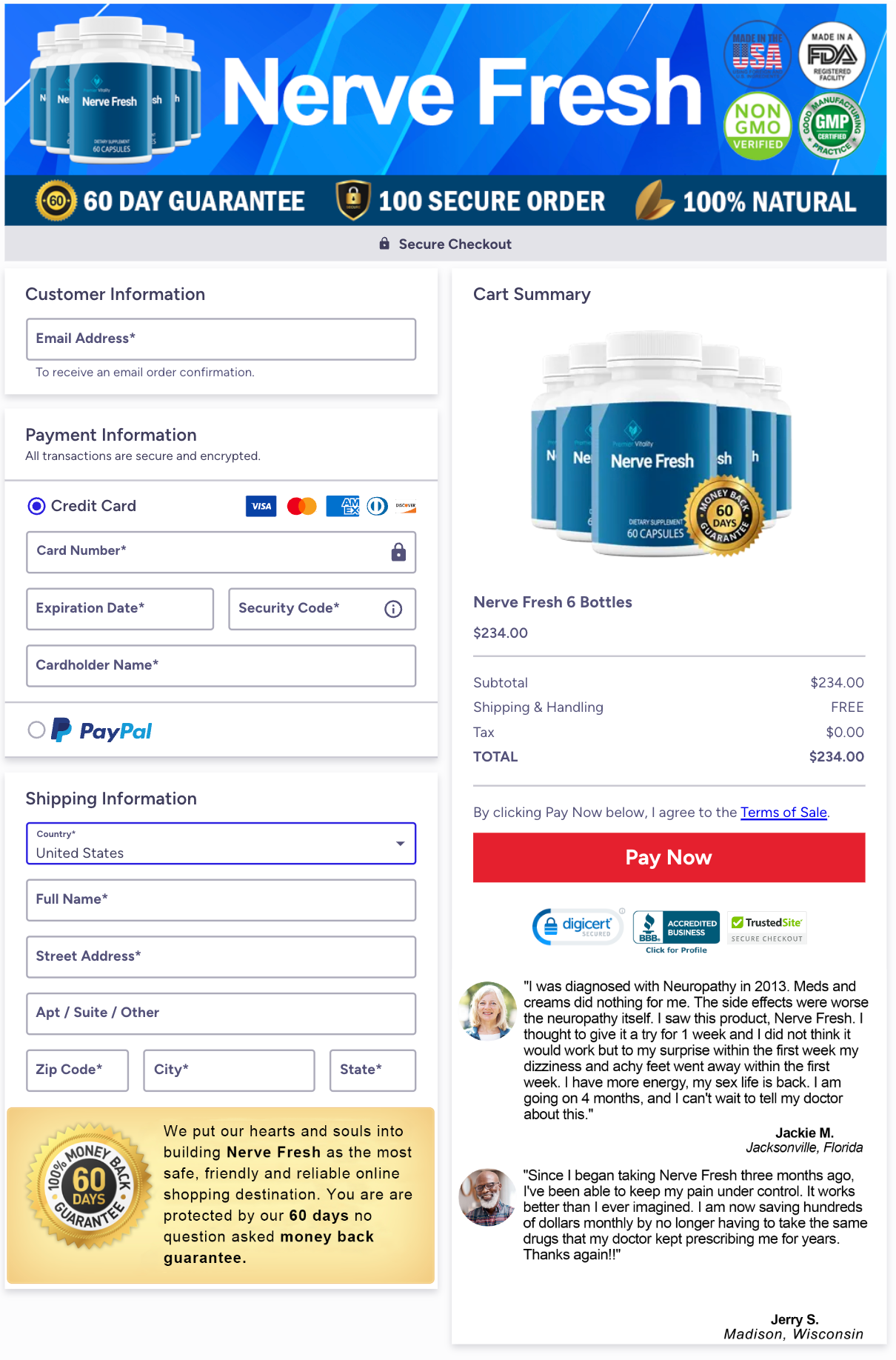Click the Email Address field

pyautogui.click(x=221, y=339)
